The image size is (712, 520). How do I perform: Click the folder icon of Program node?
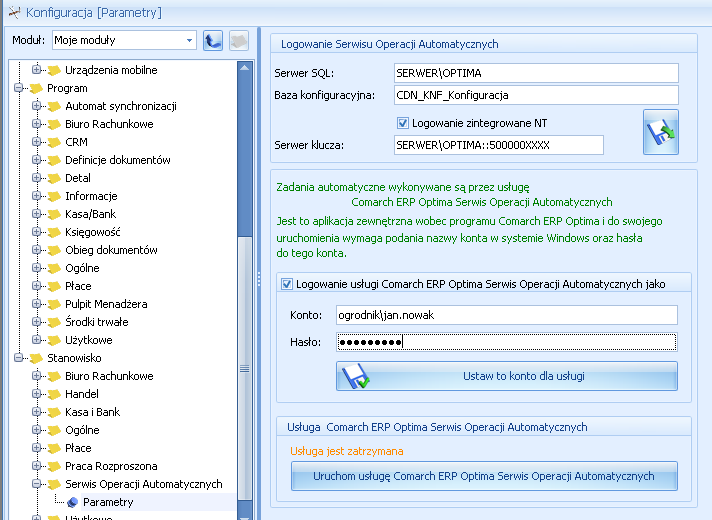pyautogui.click(x=36, y=88)
